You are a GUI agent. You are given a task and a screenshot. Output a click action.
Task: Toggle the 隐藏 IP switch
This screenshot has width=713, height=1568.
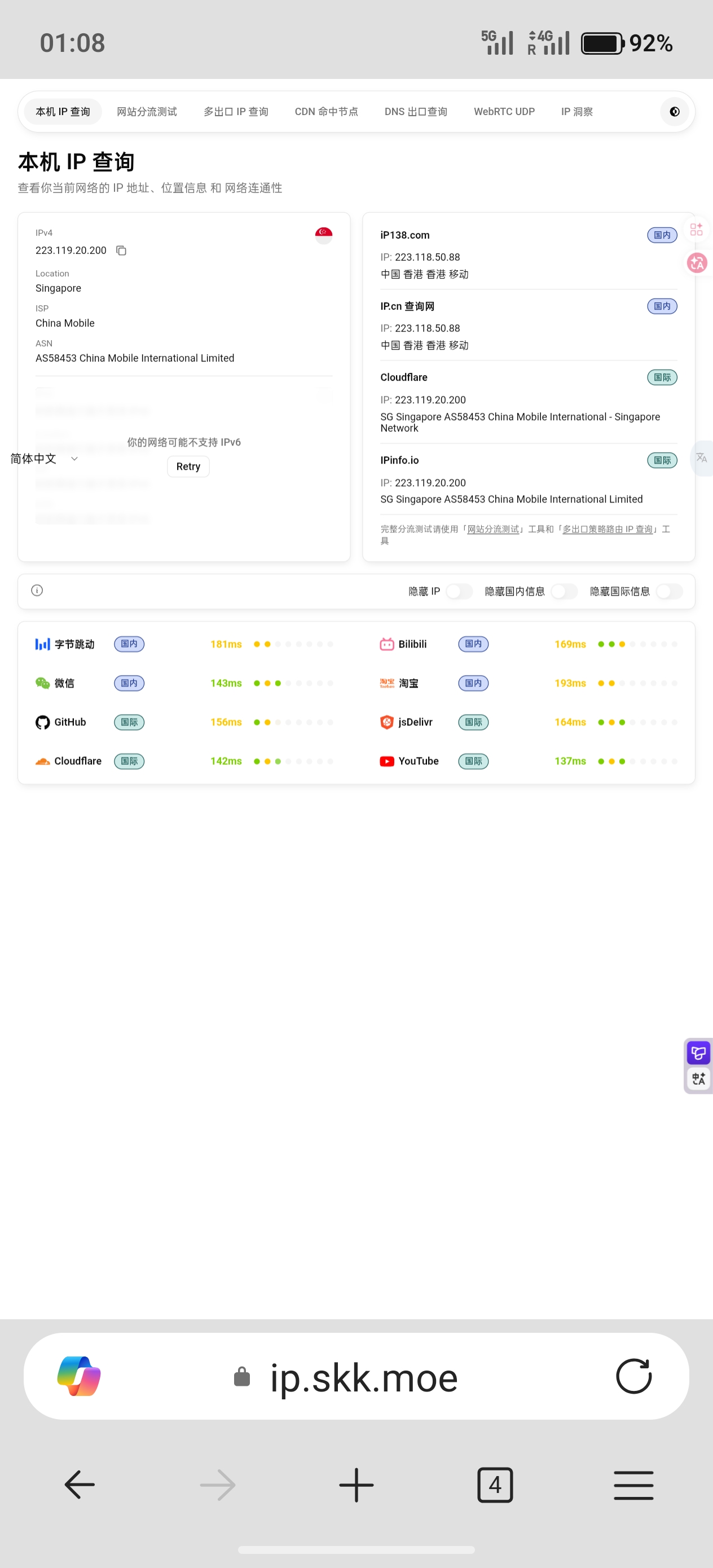click(459, 591)
